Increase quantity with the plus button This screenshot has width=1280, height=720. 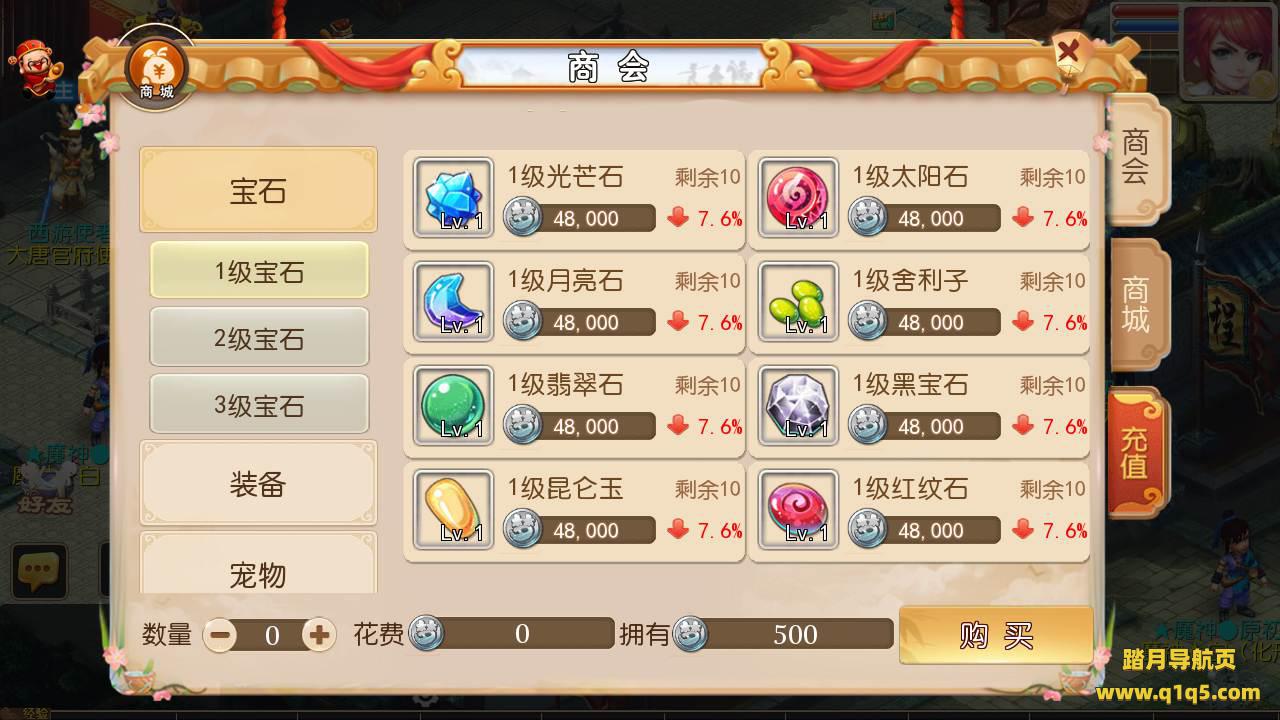coord(319,634)
